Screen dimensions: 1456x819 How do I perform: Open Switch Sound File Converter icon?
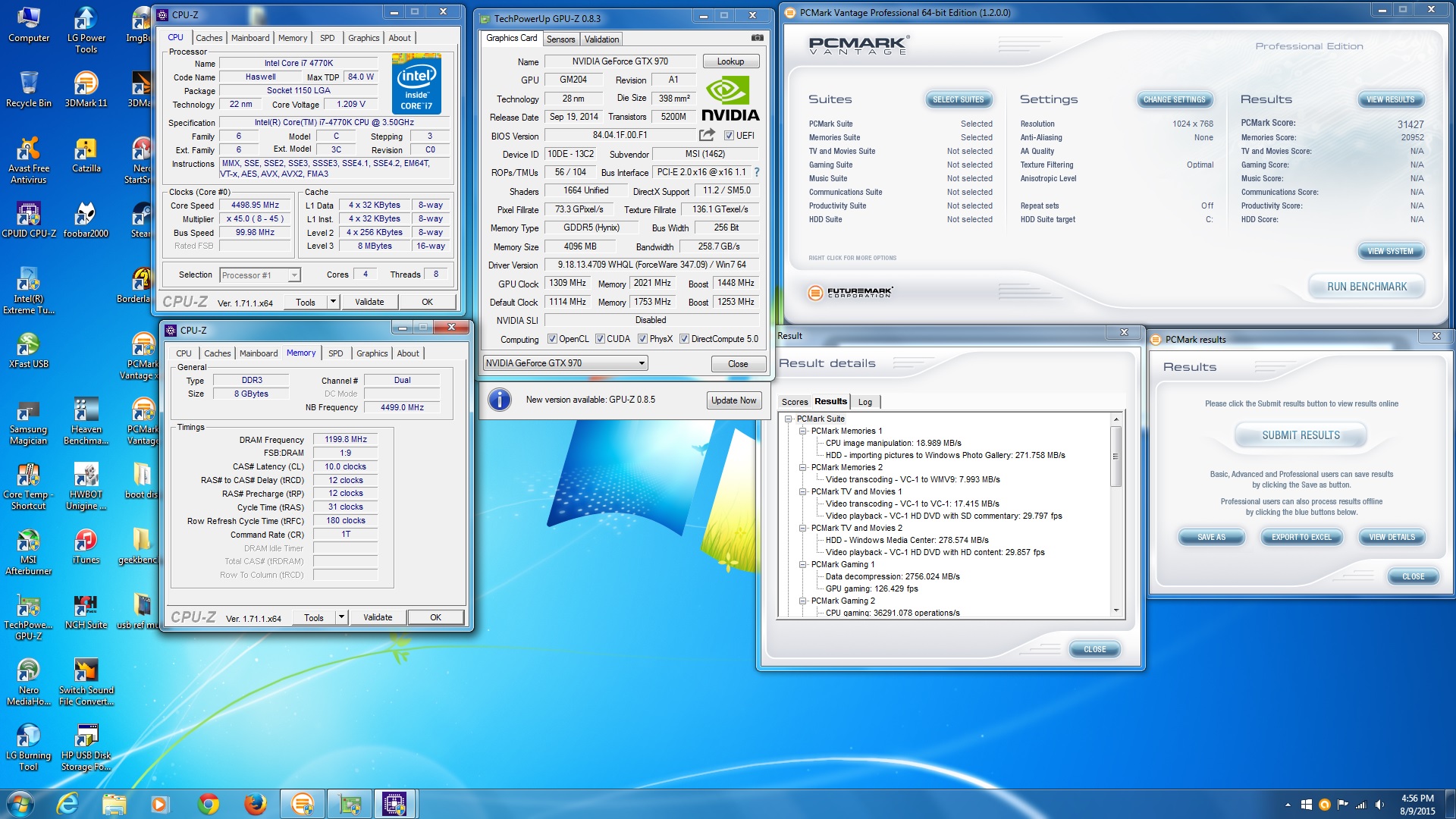click(86, 682)
